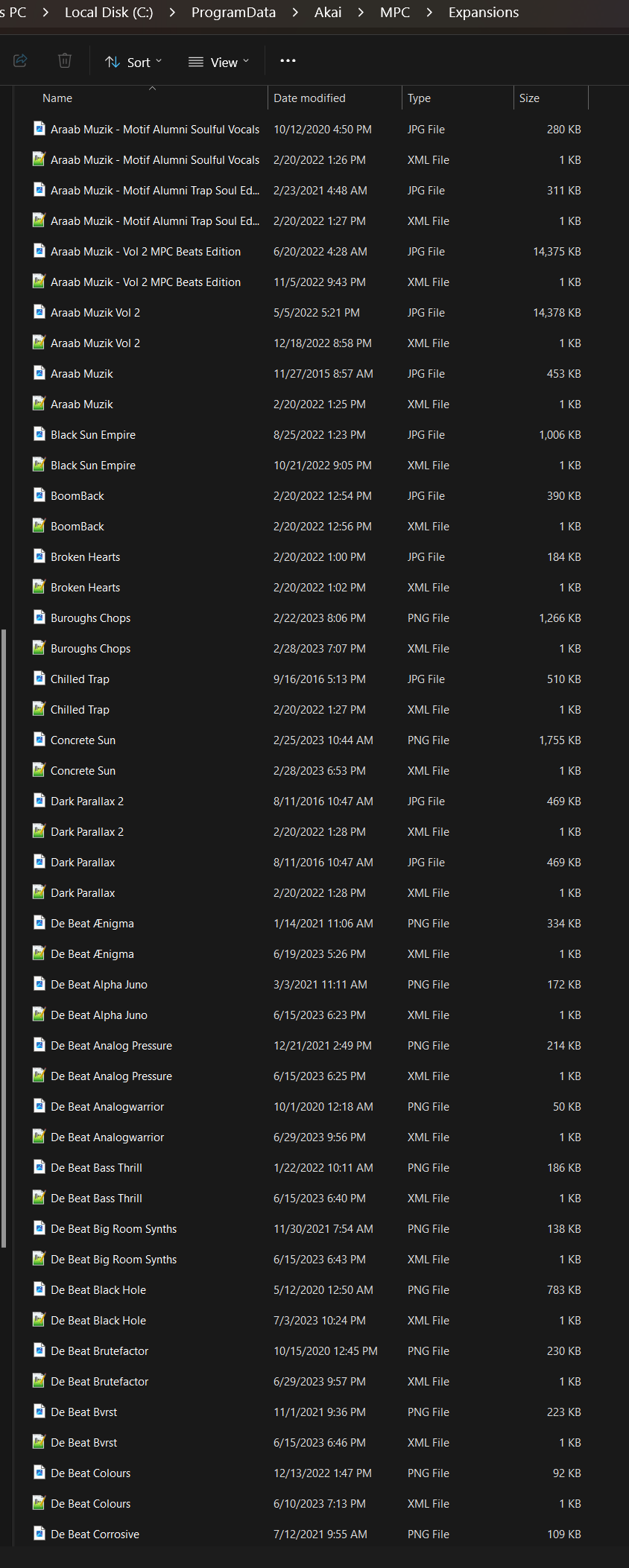Select the De Beat Ænigma PNG file icon

(x=39, y=923)
